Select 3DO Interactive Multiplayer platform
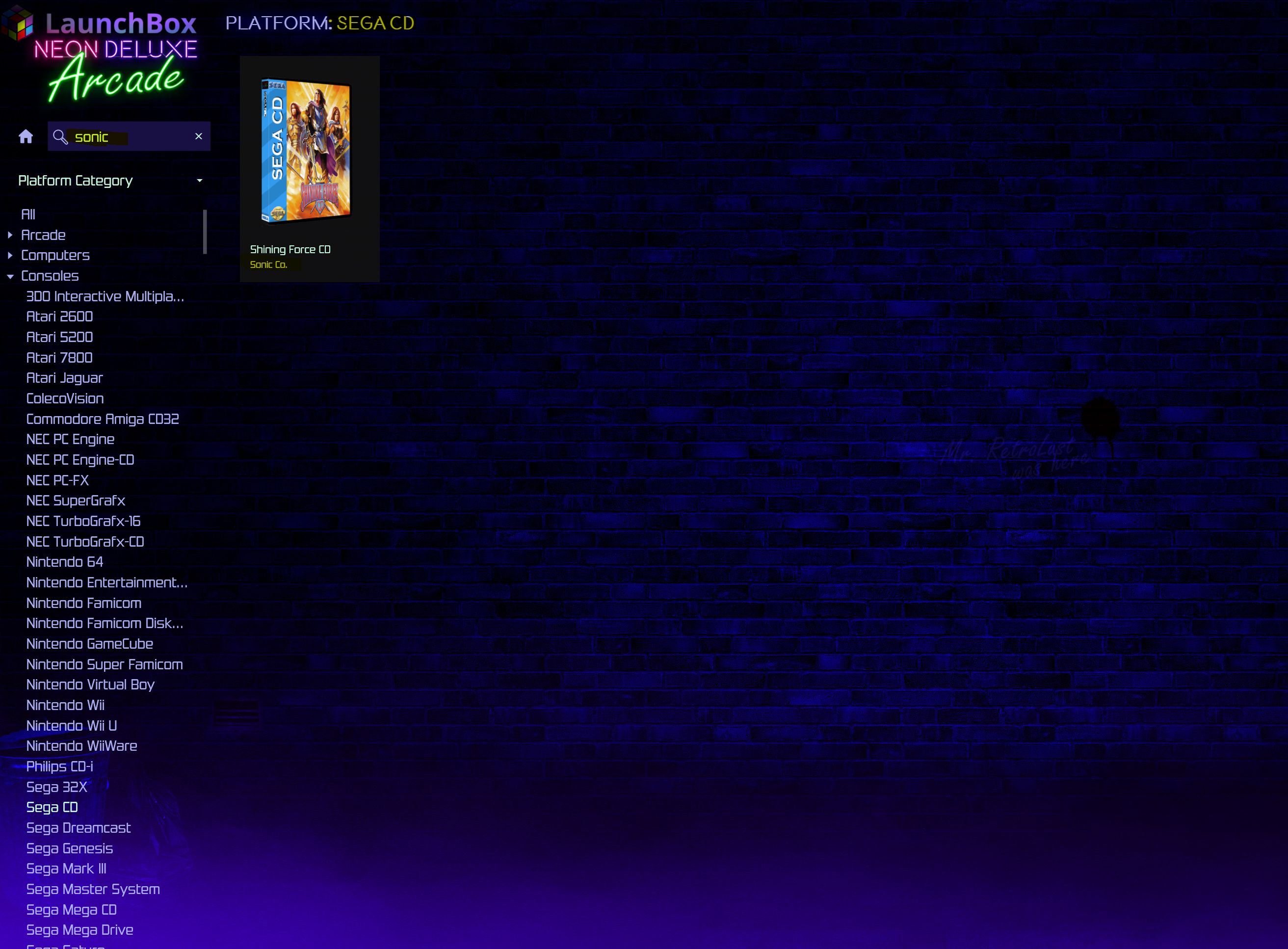Viewport: 1288px width, 949px height. point(105,296)
